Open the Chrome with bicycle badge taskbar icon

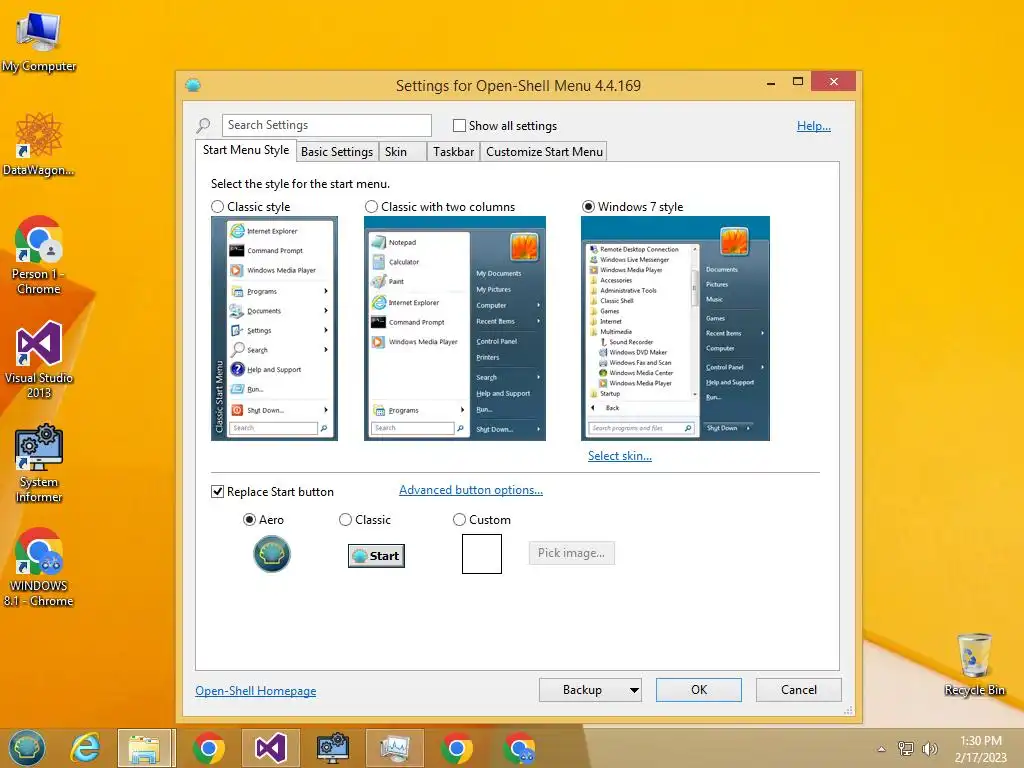519,748
